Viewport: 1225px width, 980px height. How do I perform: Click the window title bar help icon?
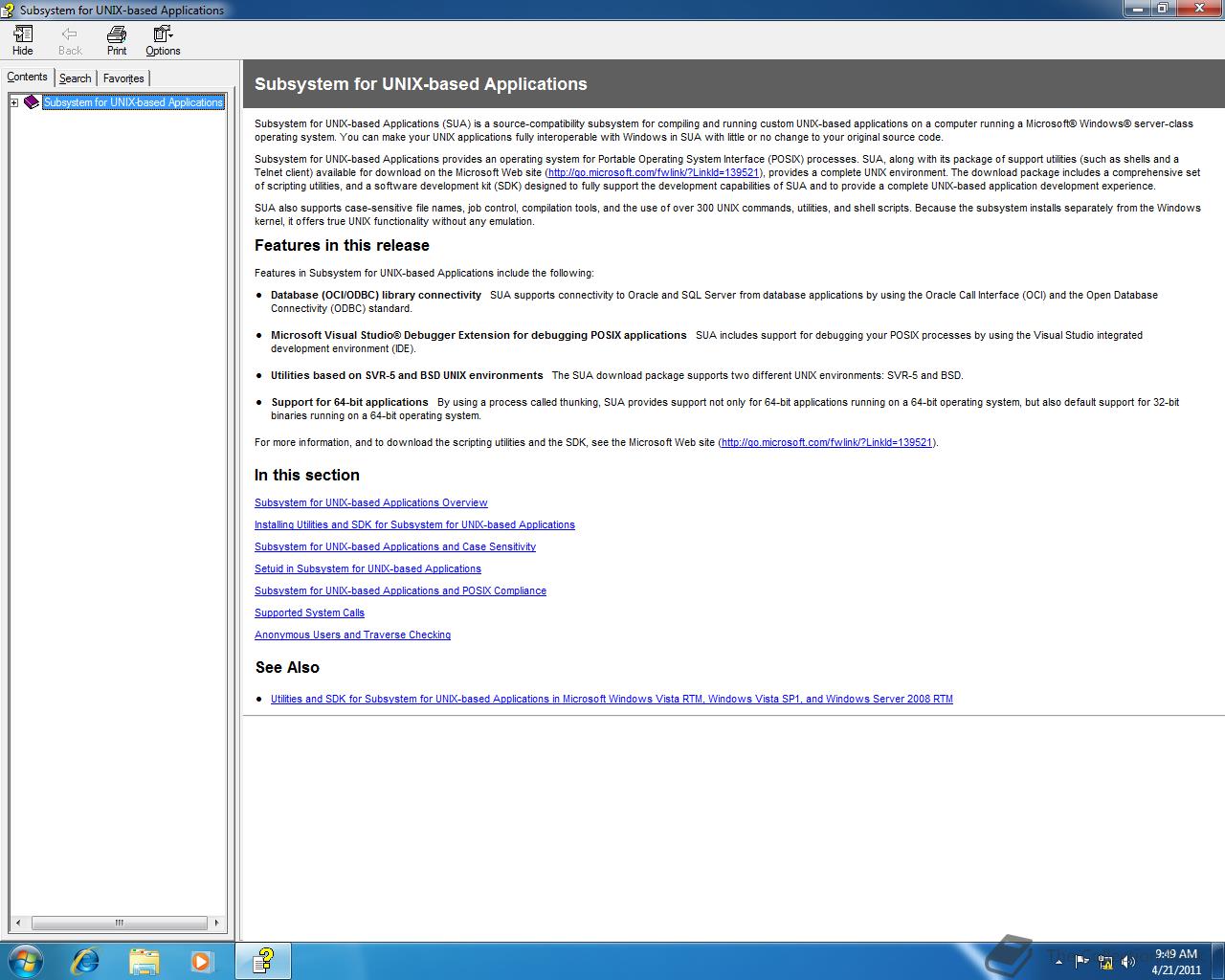click(x=9, y=10)
